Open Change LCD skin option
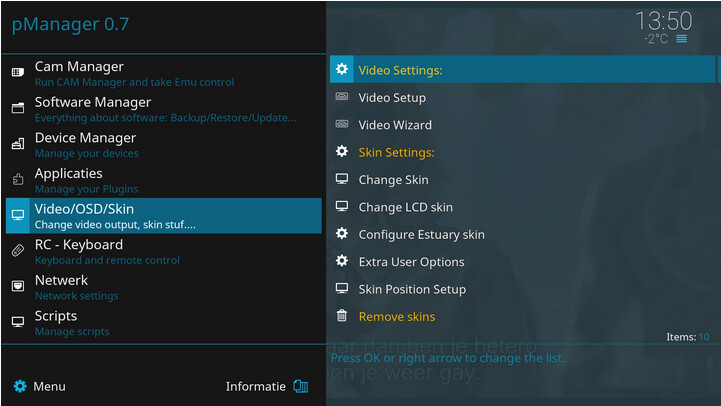 click(522, 207)
